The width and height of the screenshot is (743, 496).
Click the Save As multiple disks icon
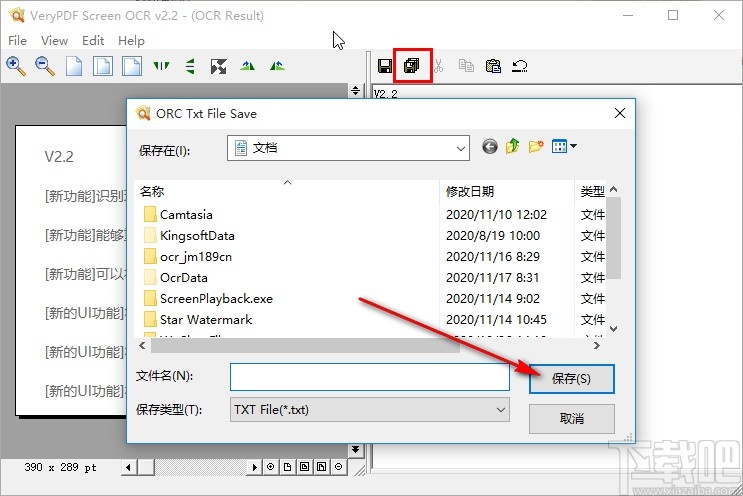[x=412, y=65]
